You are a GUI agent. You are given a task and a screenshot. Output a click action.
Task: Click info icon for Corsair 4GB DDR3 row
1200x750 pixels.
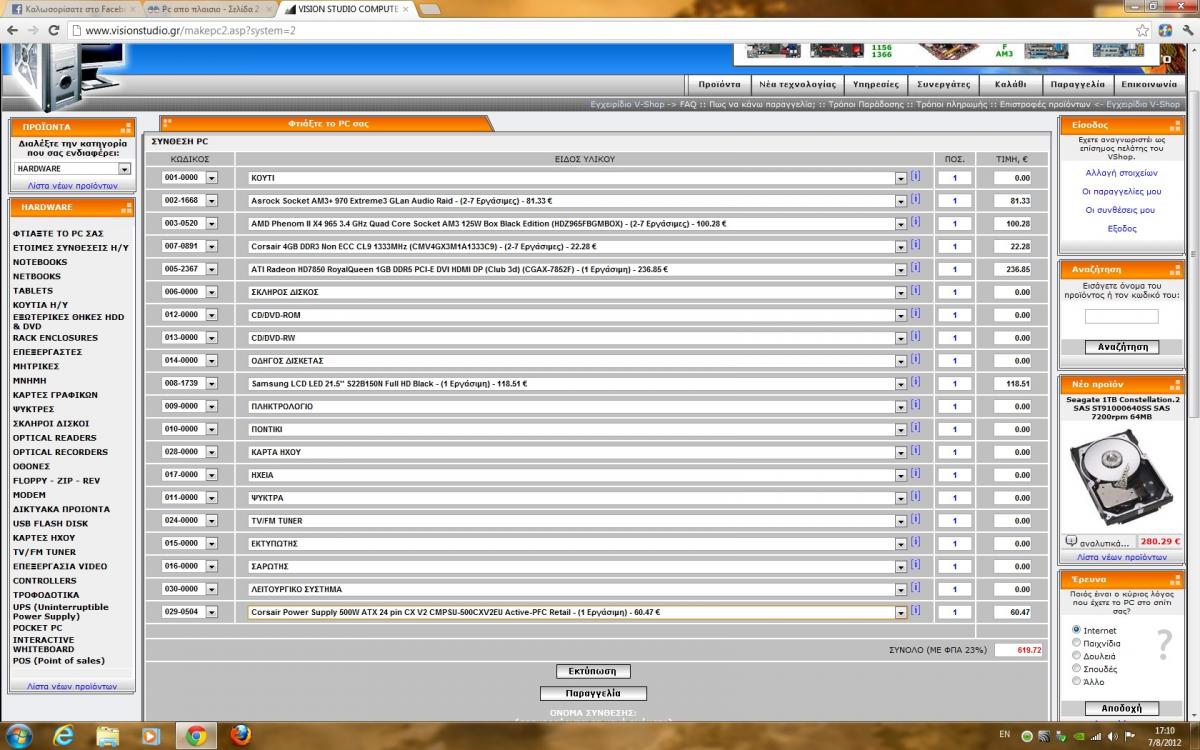(915, 245)
